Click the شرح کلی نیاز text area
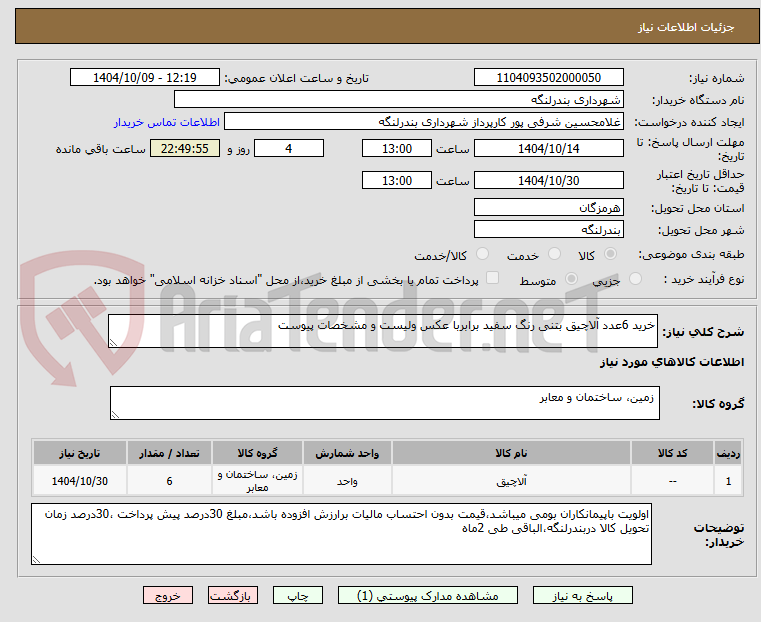This screenshot has height=622, width=761. pos(382,331)
